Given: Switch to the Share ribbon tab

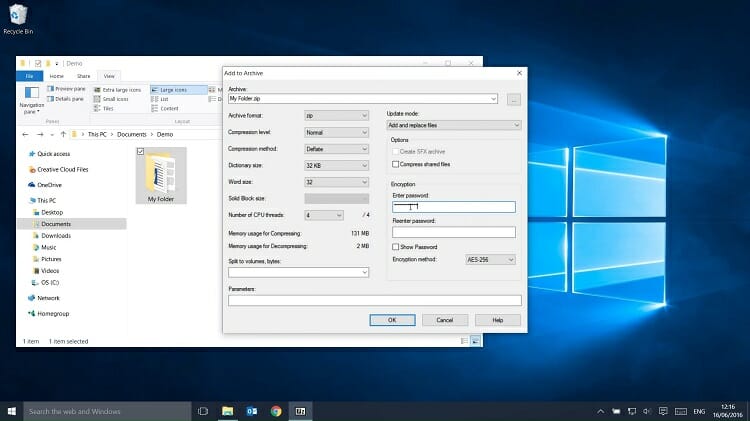Looking at the screenshot, I should click(x=83, y=76).
